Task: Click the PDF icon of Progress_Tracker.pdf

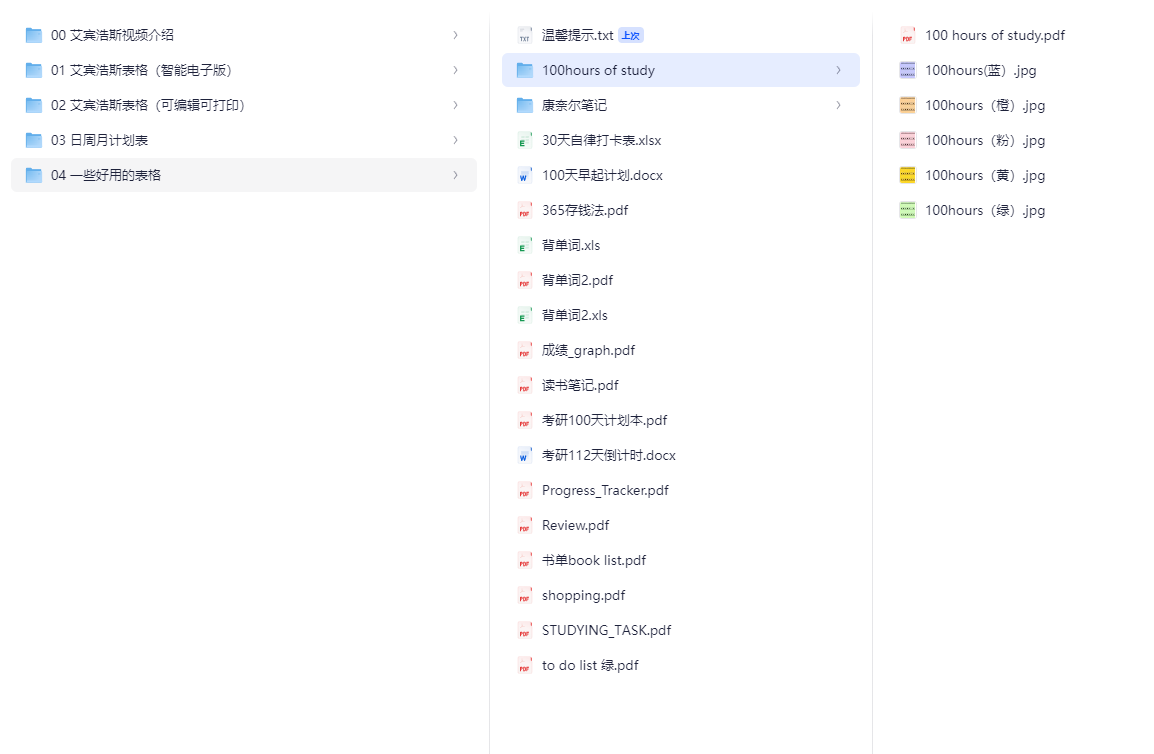Action: click(x=524, y=490)
